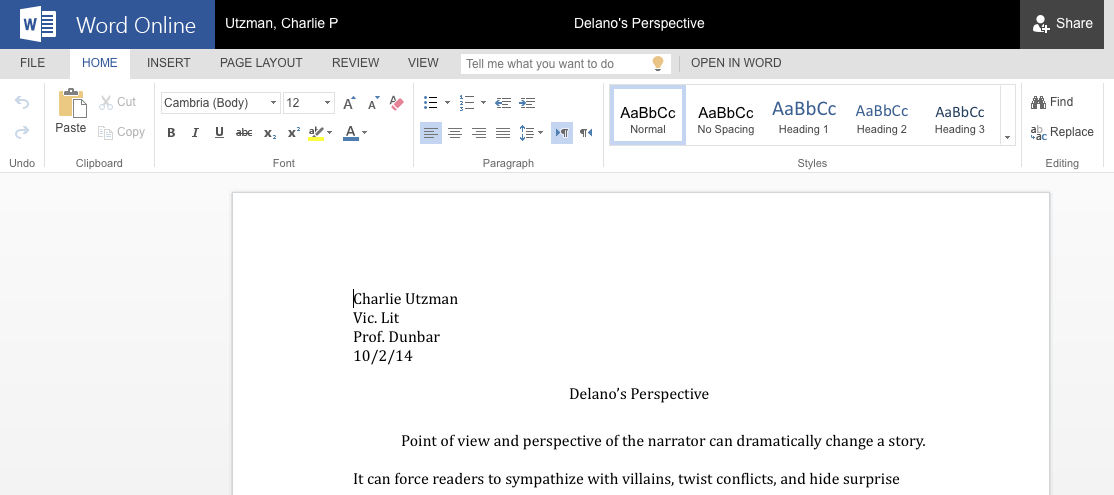1114x495 pixels.
Task: Enable center text alignment
Action: (455, 133)
